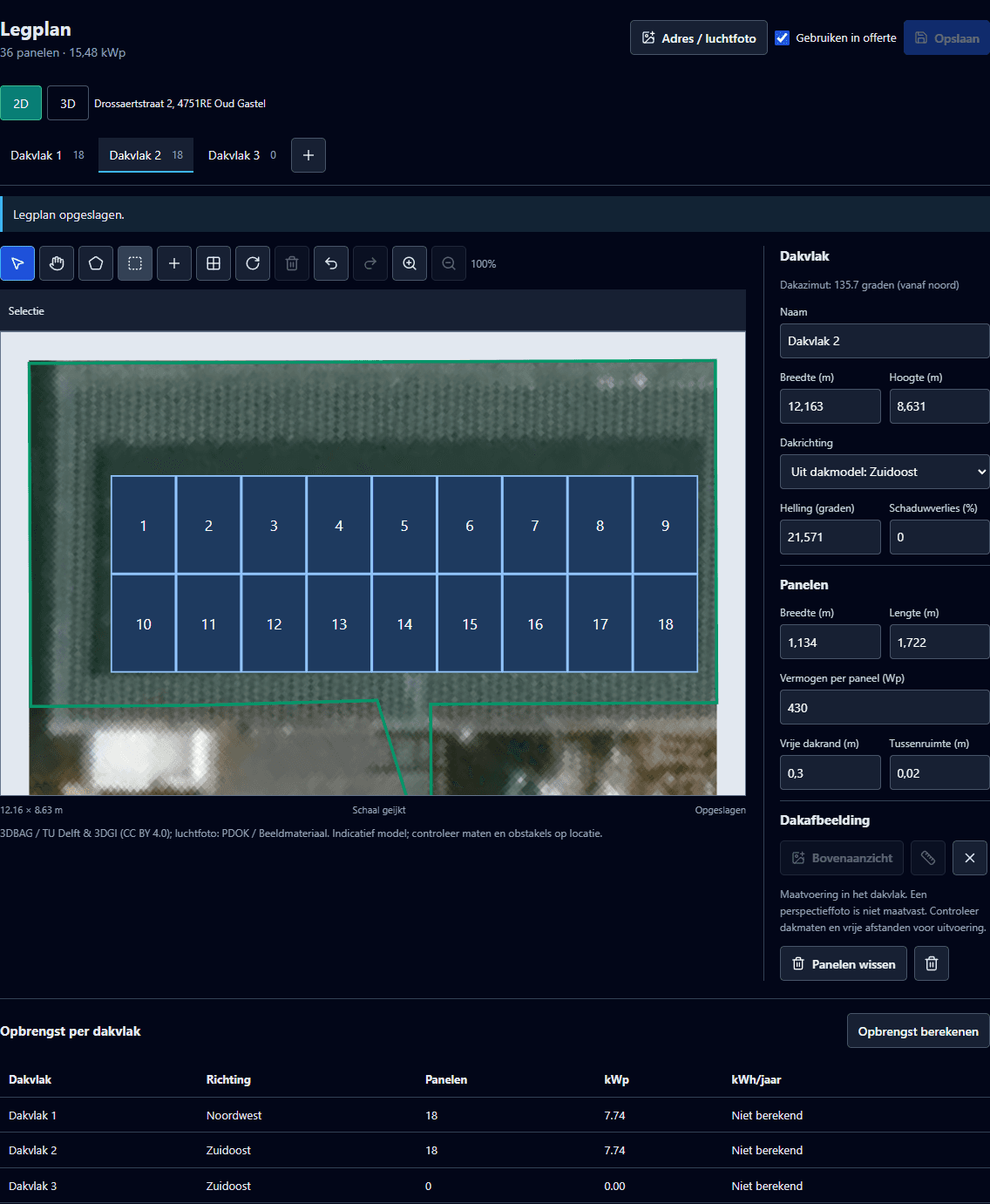990x1204 pixels.
Task: Click Dakvlak 1 row in yield table
Action: pyautogui.click(x=495, y=1115)
